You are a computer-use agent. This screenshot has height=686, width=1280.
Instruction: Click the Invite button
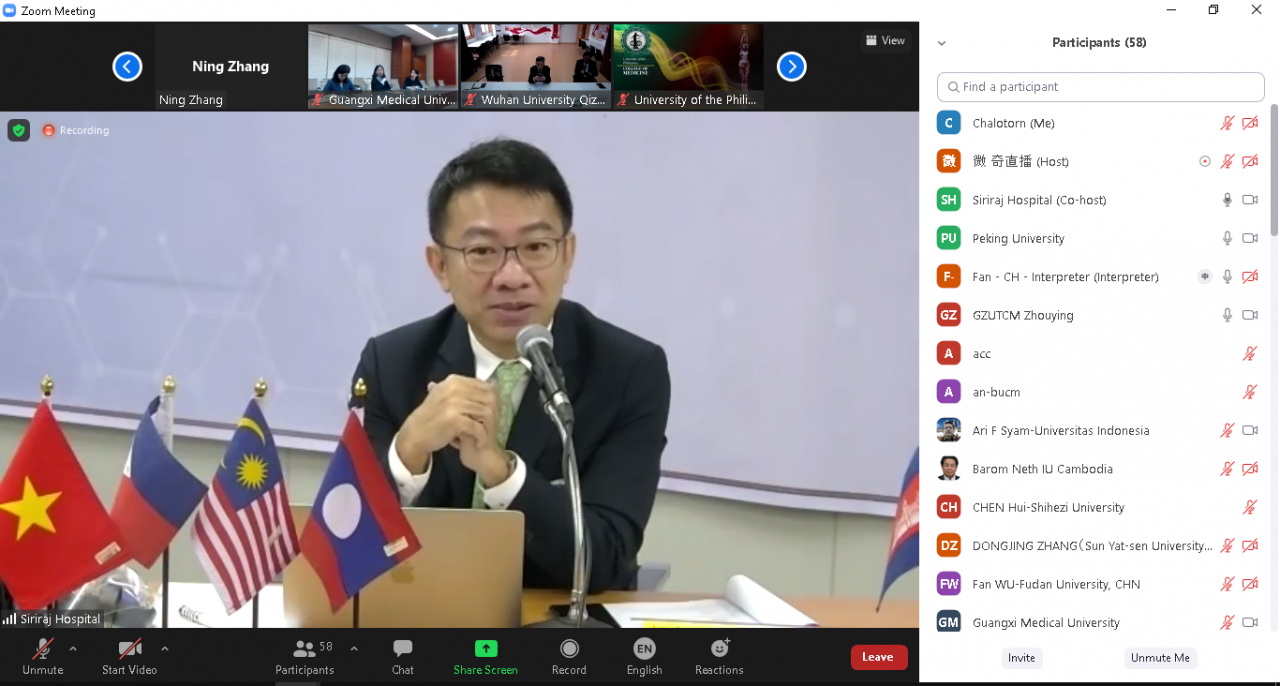pos(1021,658)
